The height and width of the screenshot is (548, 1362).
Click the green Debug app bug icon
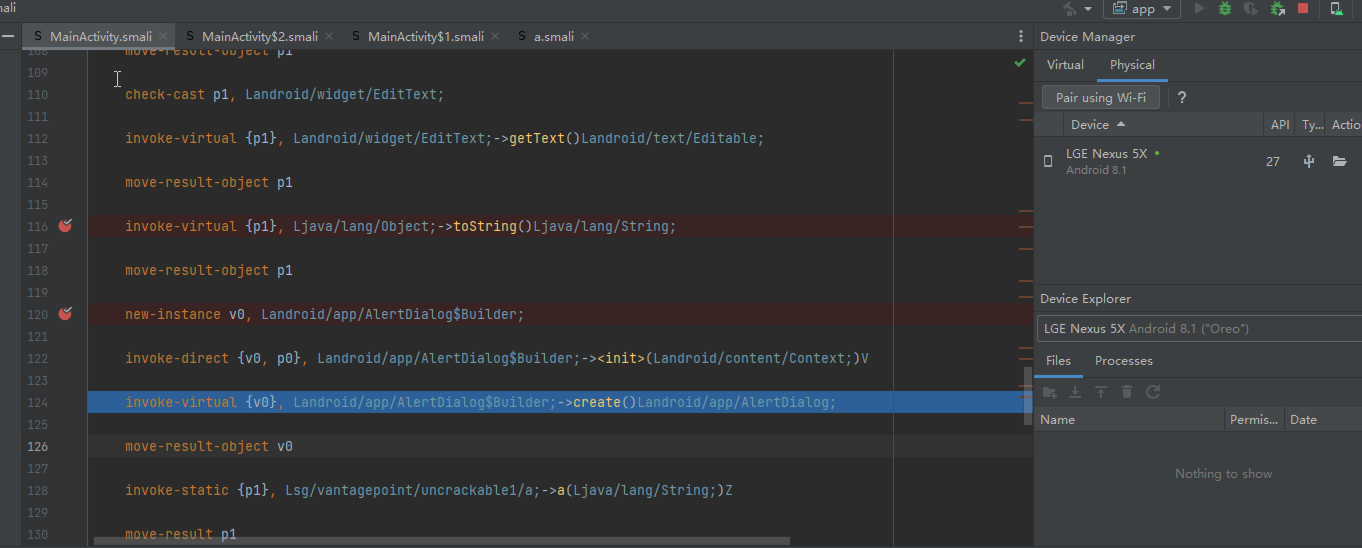[x=1225, y=8]
